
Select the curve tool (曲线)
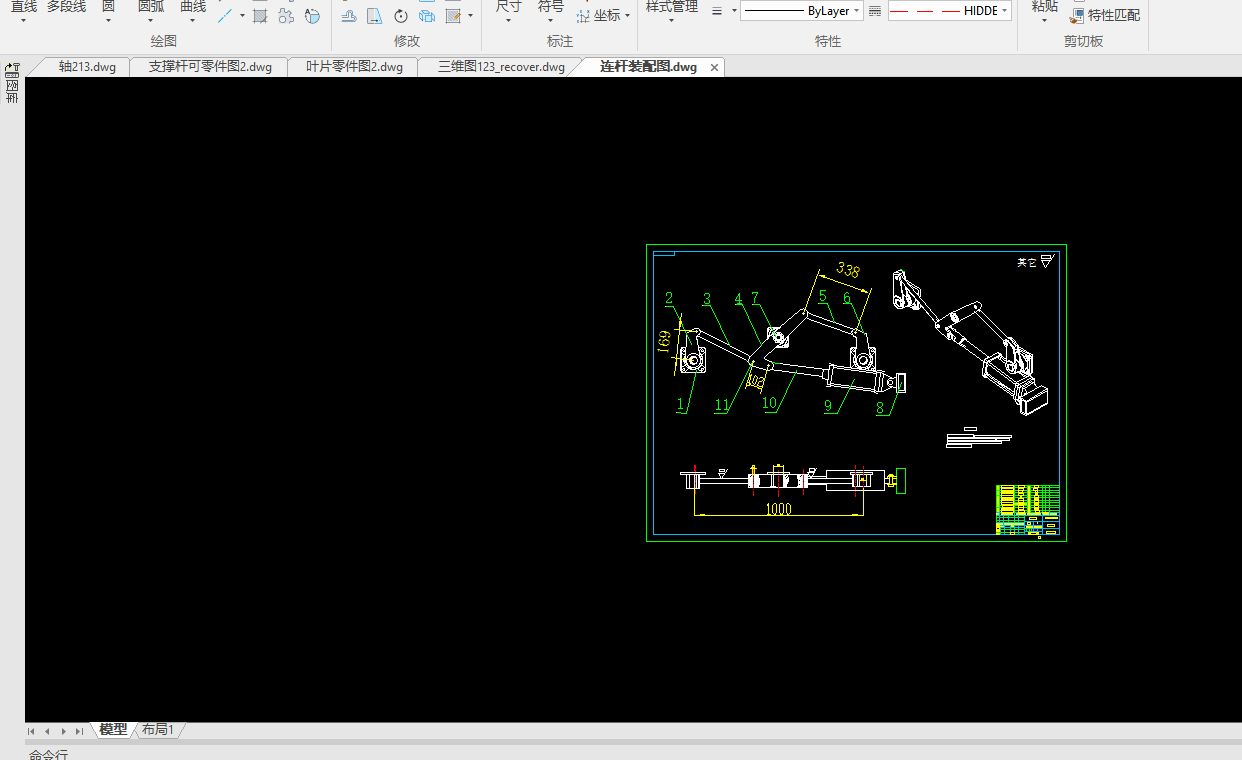click(x=193, y=7)
